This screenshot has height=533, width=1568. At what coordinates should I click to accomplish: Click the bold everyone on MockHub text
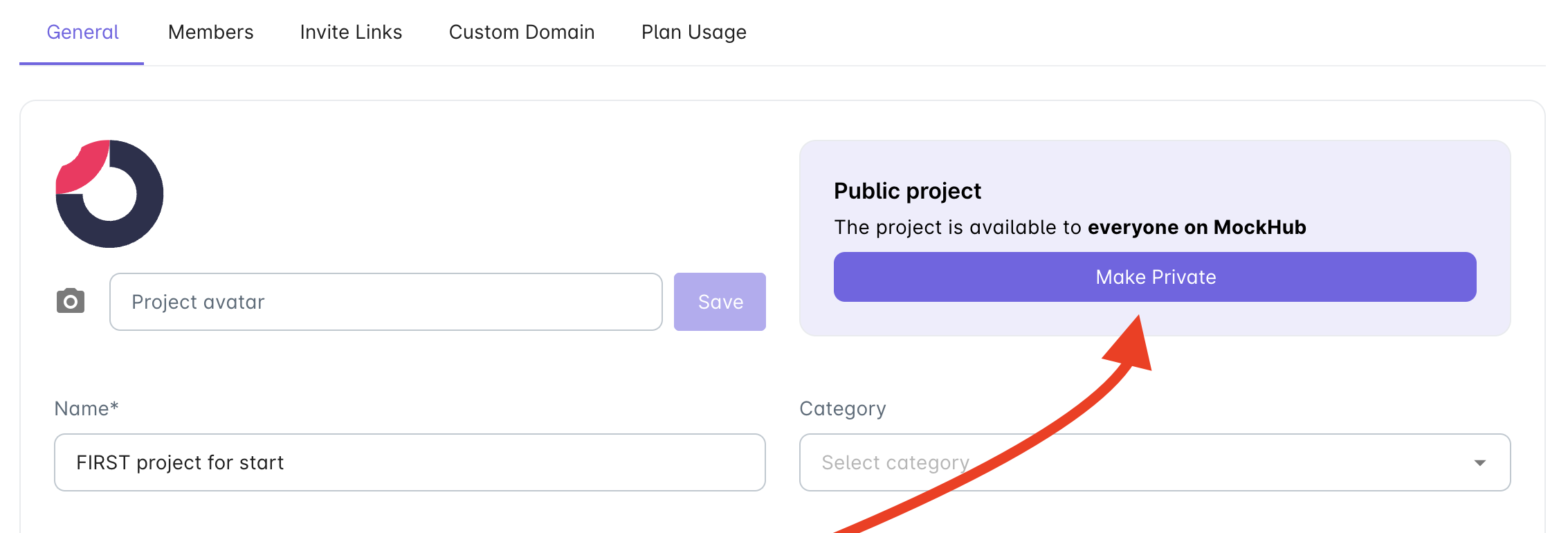pyautogui.click(x=1196, y=227)
